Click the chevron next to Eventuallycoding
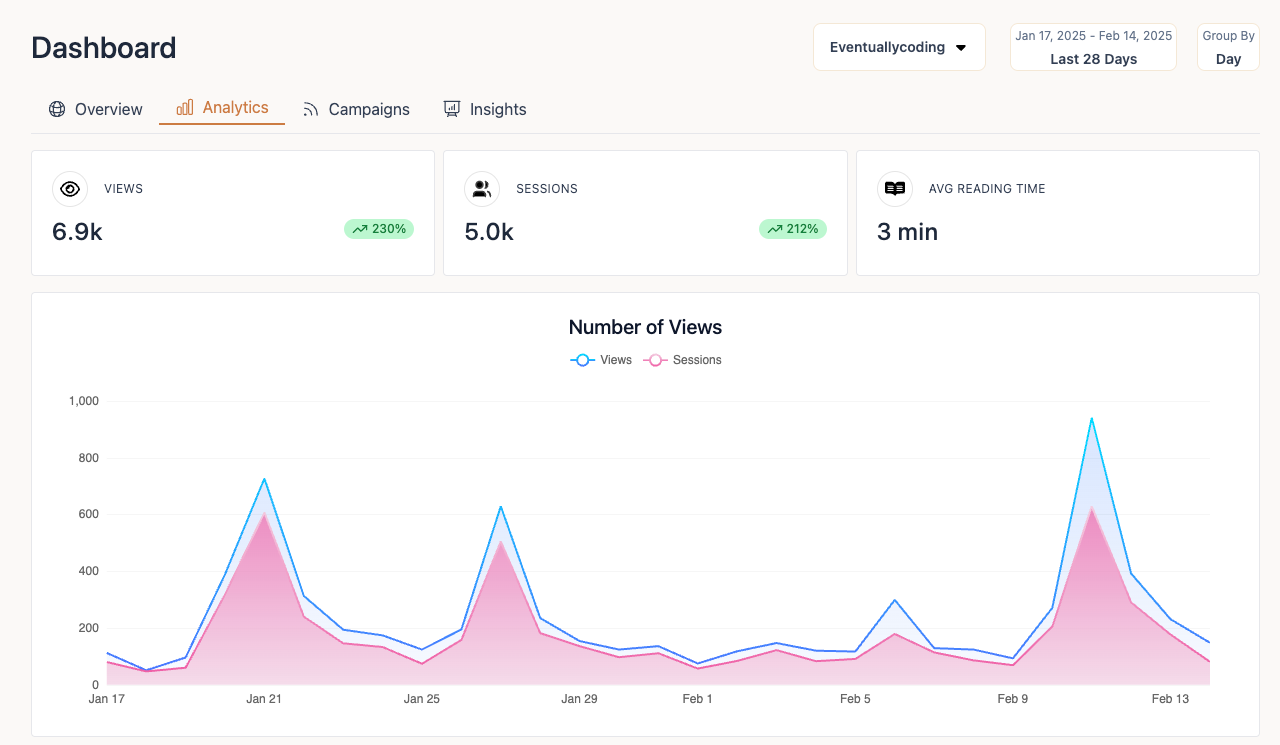This screenshot has height=745, width=1280. [961, 47]
